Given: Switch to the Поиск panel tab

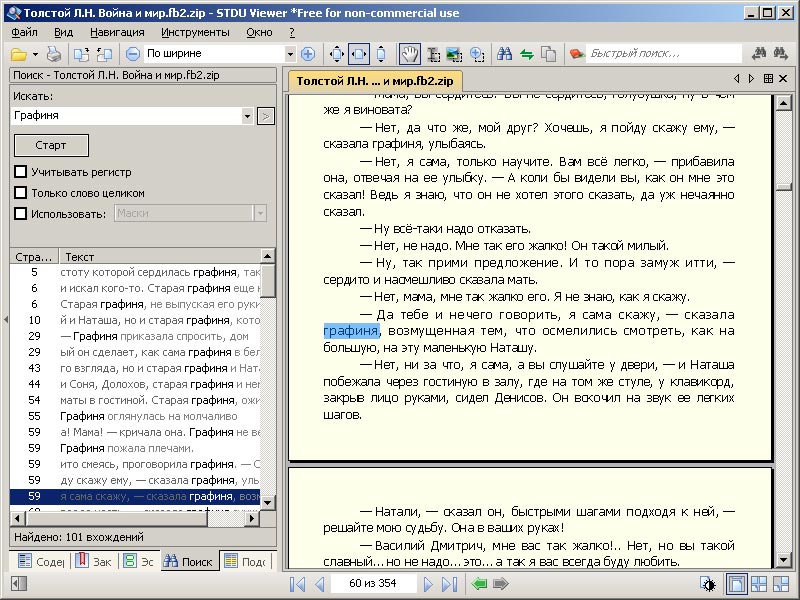Looking at the screenshot, I should coord(189,562).
